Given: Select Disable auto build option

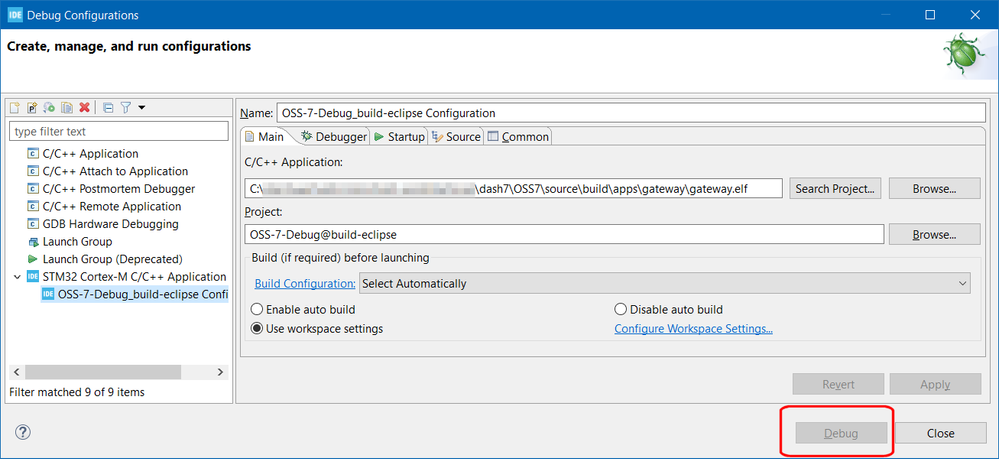Looking at the screenshot, I should pyautogui.click(x=621, y=310).
